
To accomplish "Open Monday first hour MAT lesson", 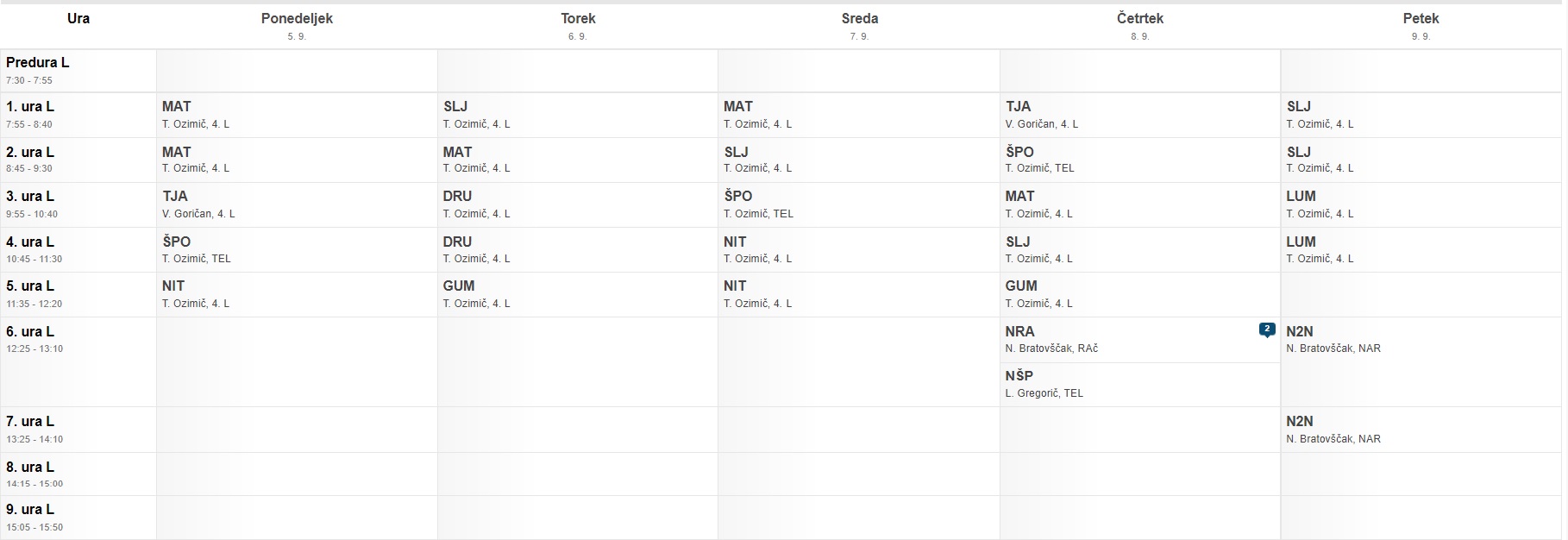I will (x=297, y=115).
